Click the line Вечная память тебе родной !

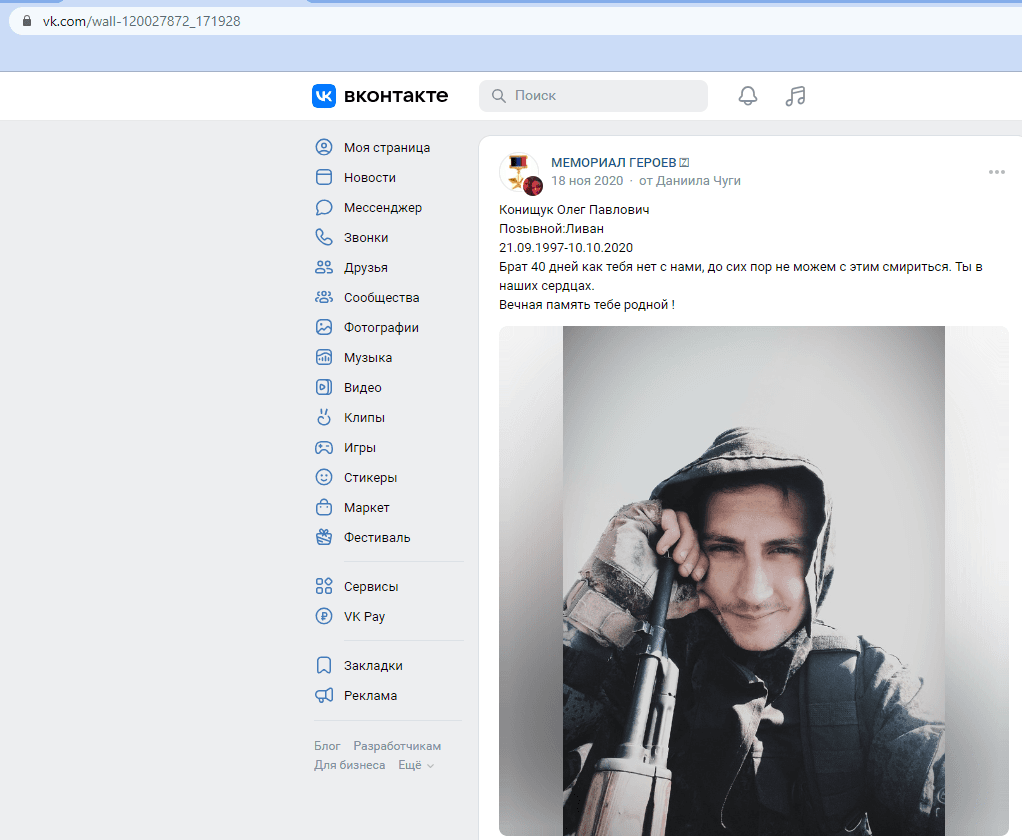click(587, 304)
